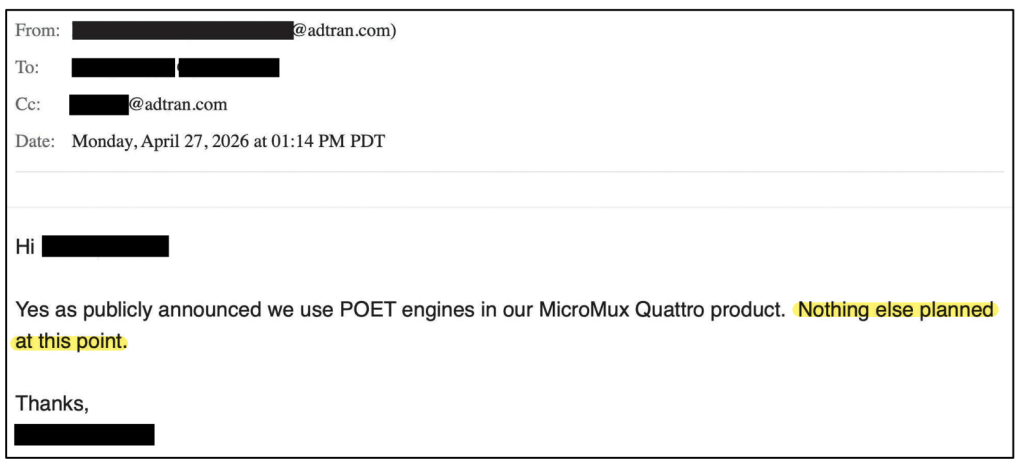The image size is (1022, 464).
Task: Click the "Monday, April 27, 2026" date text
Action: (160, 141)
